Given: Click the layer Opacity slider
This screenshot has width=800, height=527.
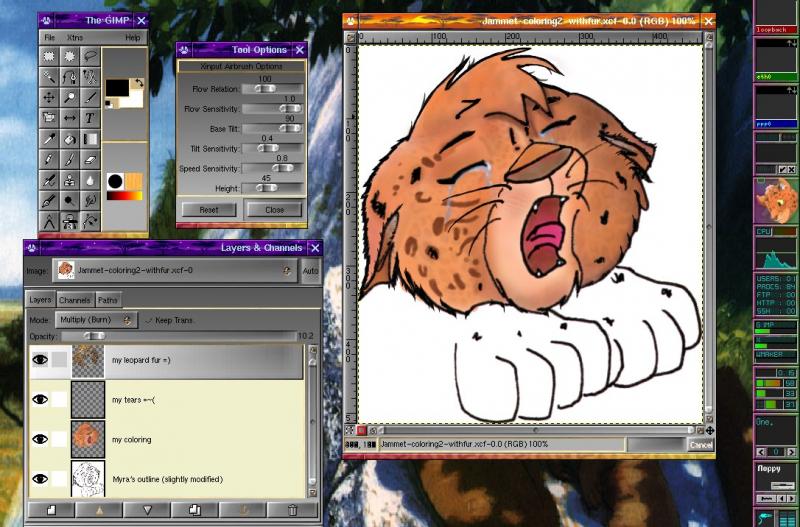Looking at the screenshot, I should click(180, 336).
